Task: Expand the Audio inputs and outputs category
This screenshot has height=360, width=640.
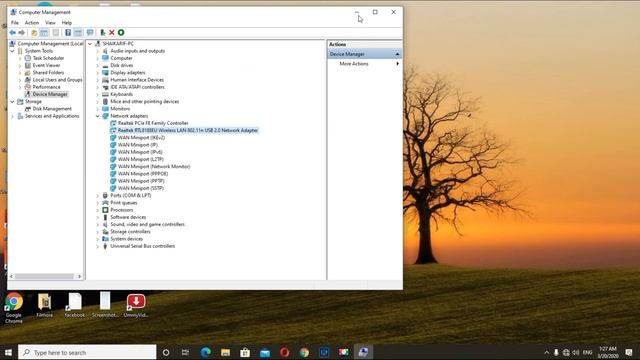Action: tap(98, 51)
